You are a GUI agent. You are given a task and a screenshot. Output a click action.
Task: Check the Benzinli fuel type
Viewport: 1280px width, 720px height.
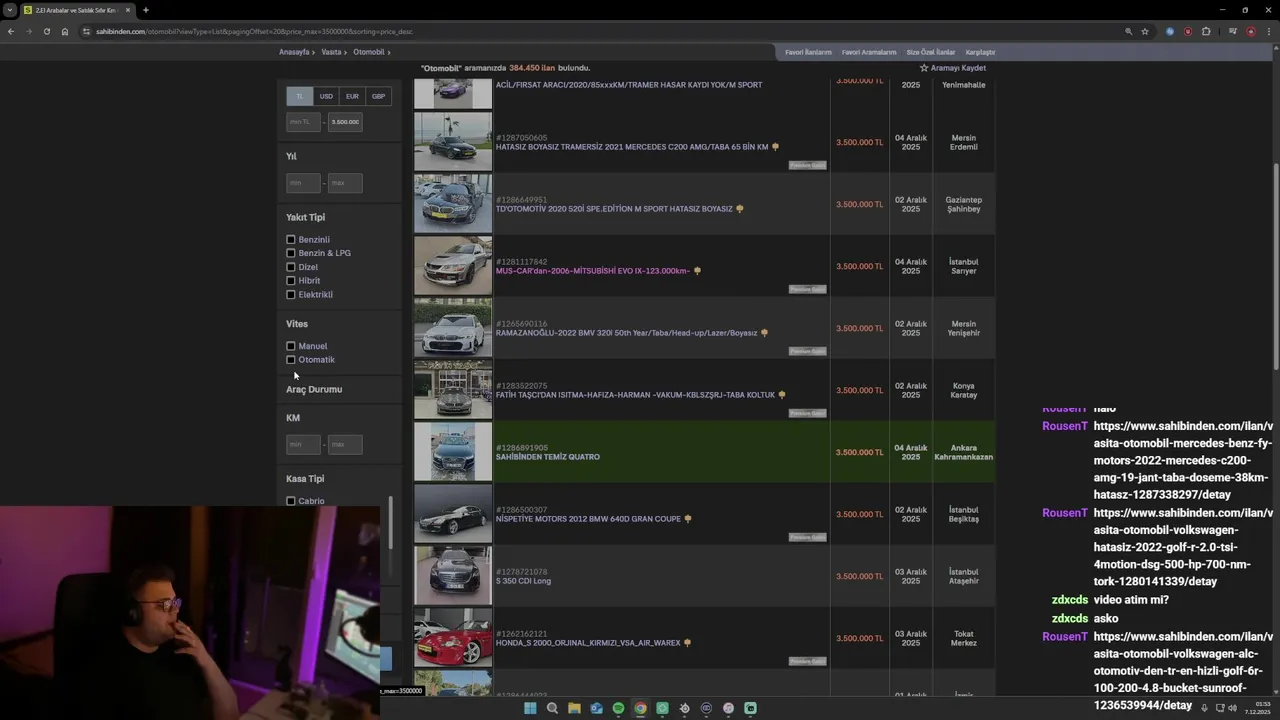click(x=291, y=240)
